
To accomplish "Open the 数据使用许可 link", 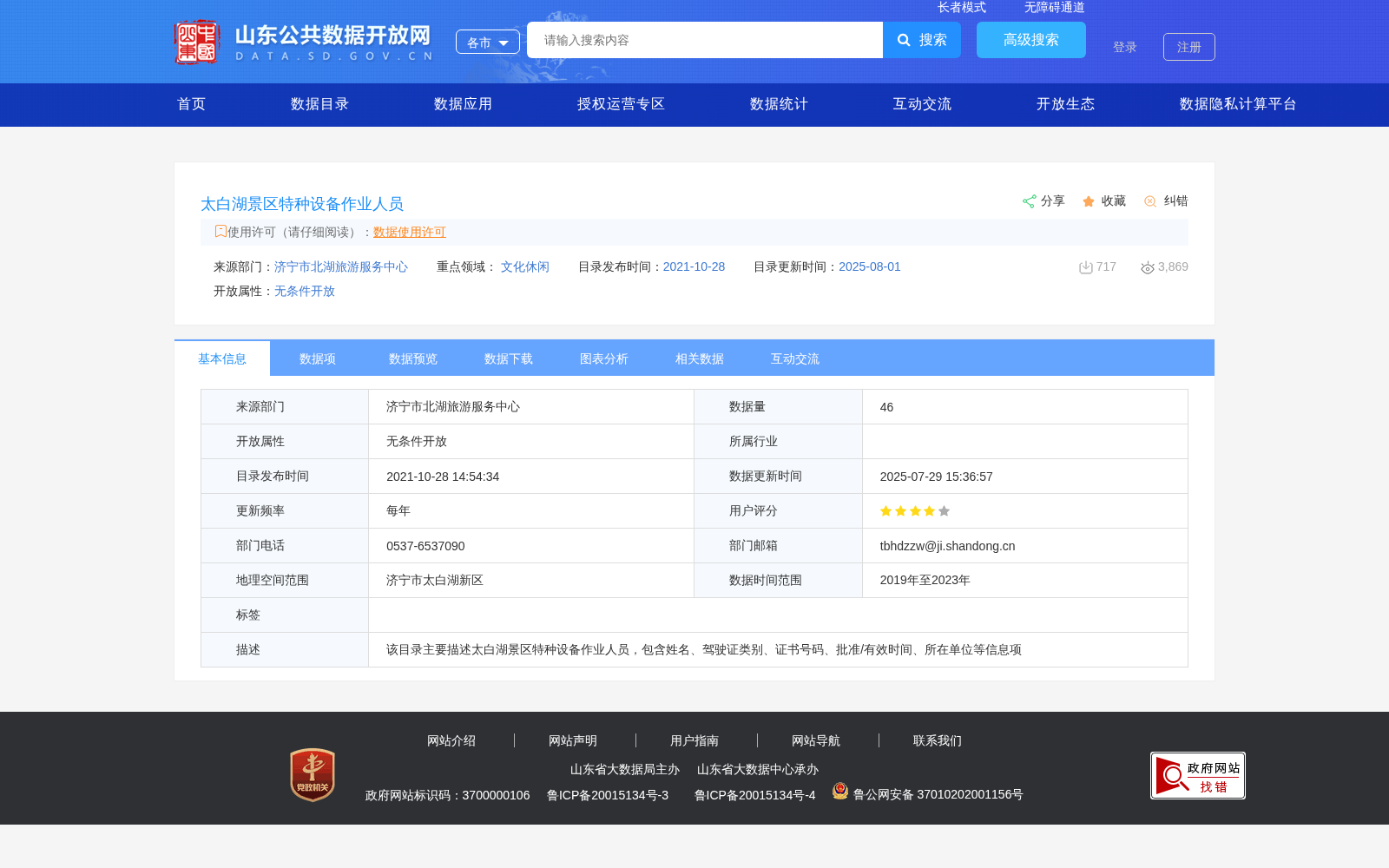I will pos(410,232).
